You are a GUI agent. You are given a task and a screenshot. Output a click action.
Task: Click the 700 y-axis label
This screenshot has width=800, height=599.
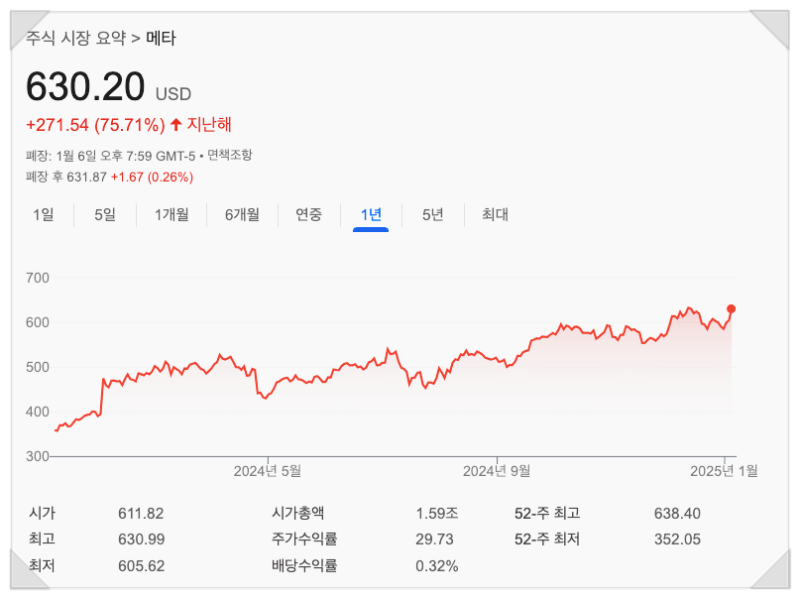pyautogui.click(x=38, y=278)
